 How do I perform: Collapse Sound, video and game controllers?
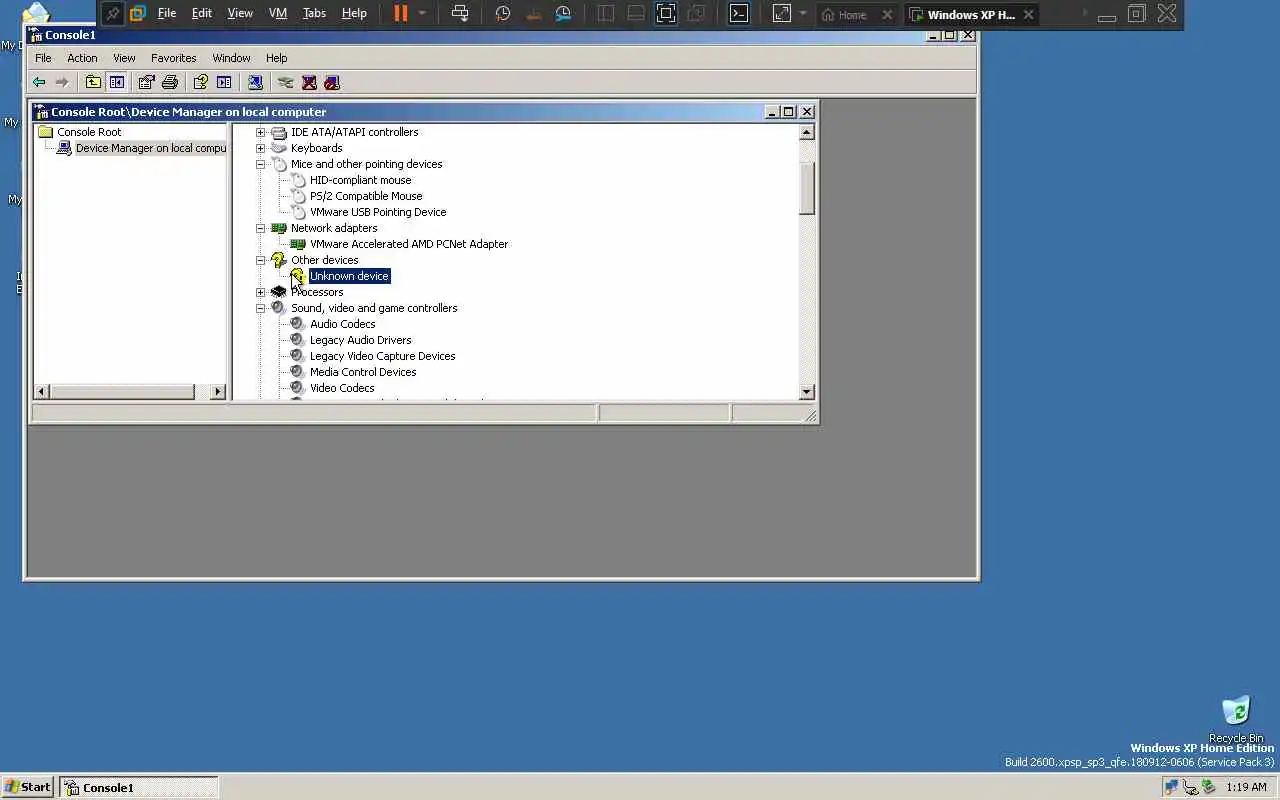[261, 308]
